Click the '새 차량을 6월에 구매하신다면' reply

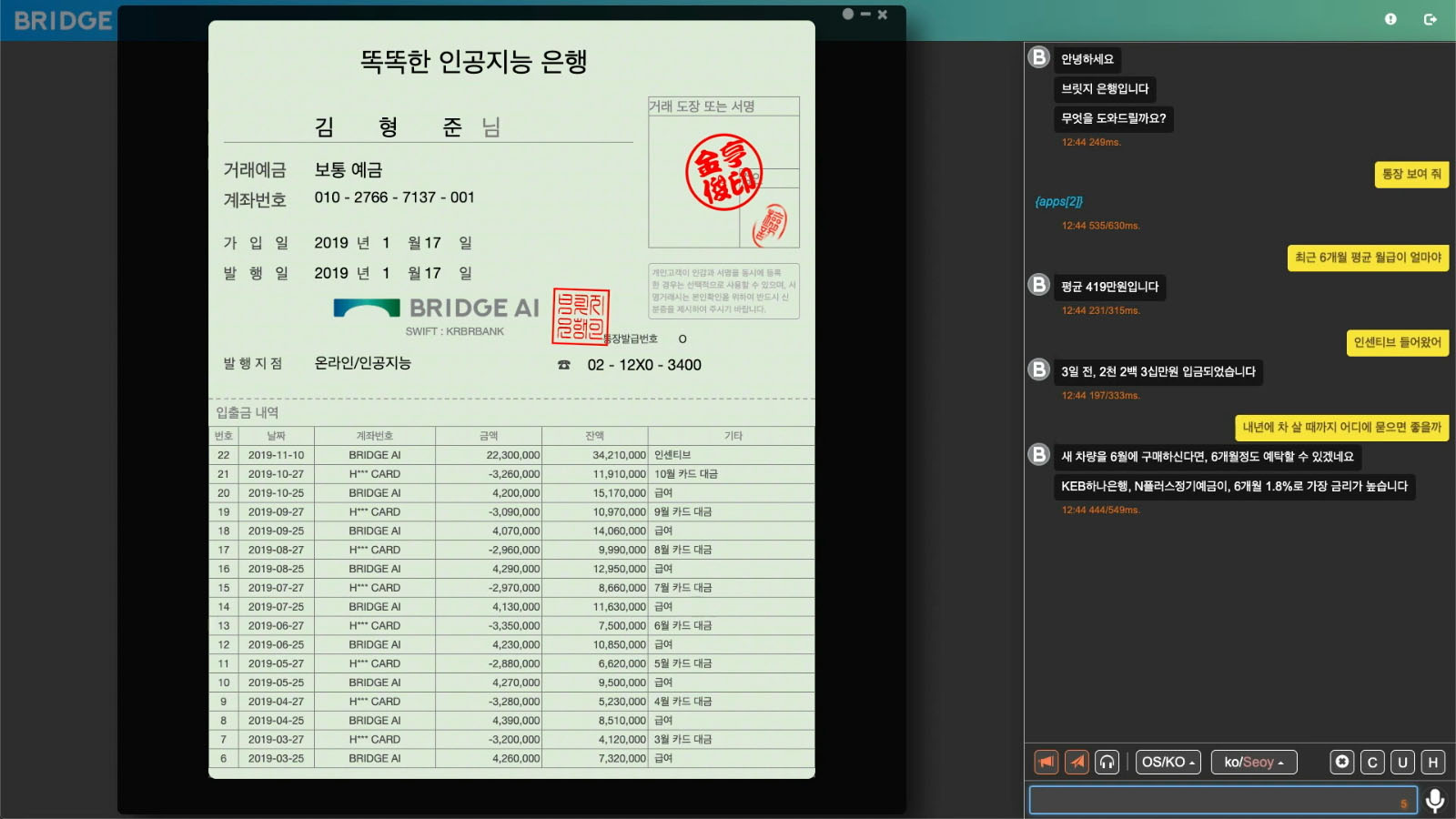click(x=1208, y=457)
